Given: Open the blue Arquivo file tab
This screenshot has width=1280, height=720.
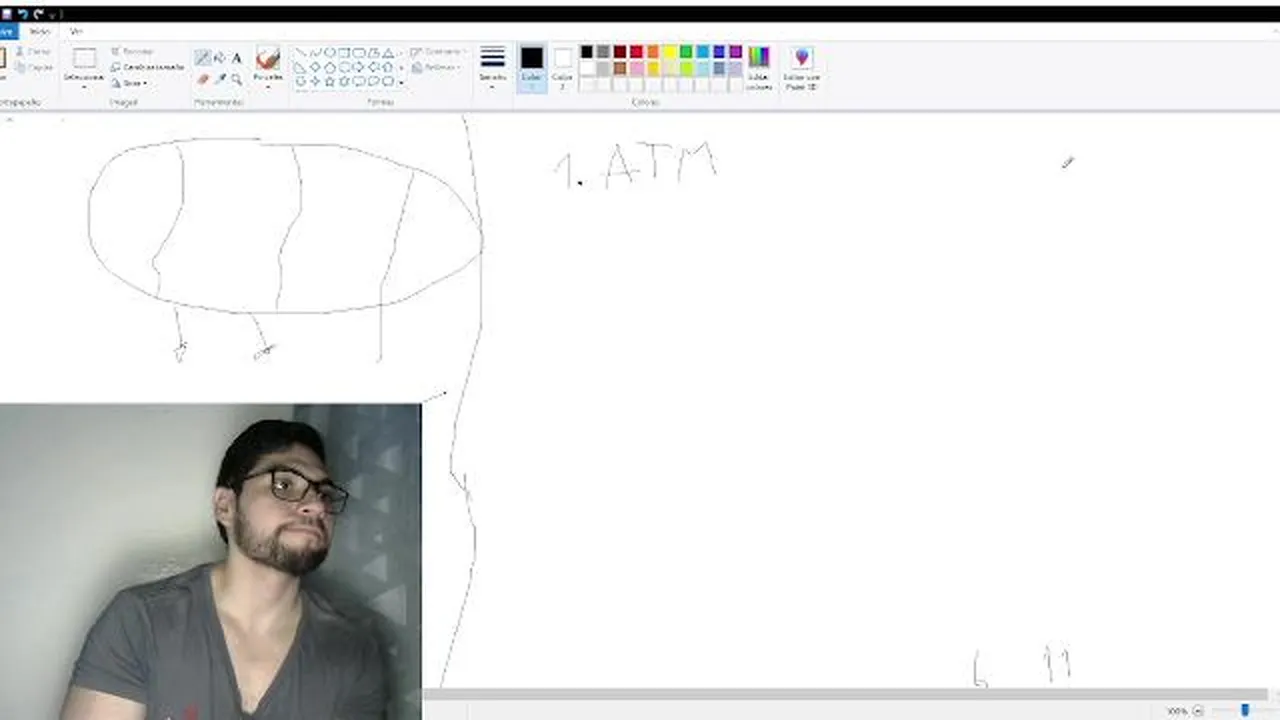Looking at the screenshot, I should click(x=7, y=32).
